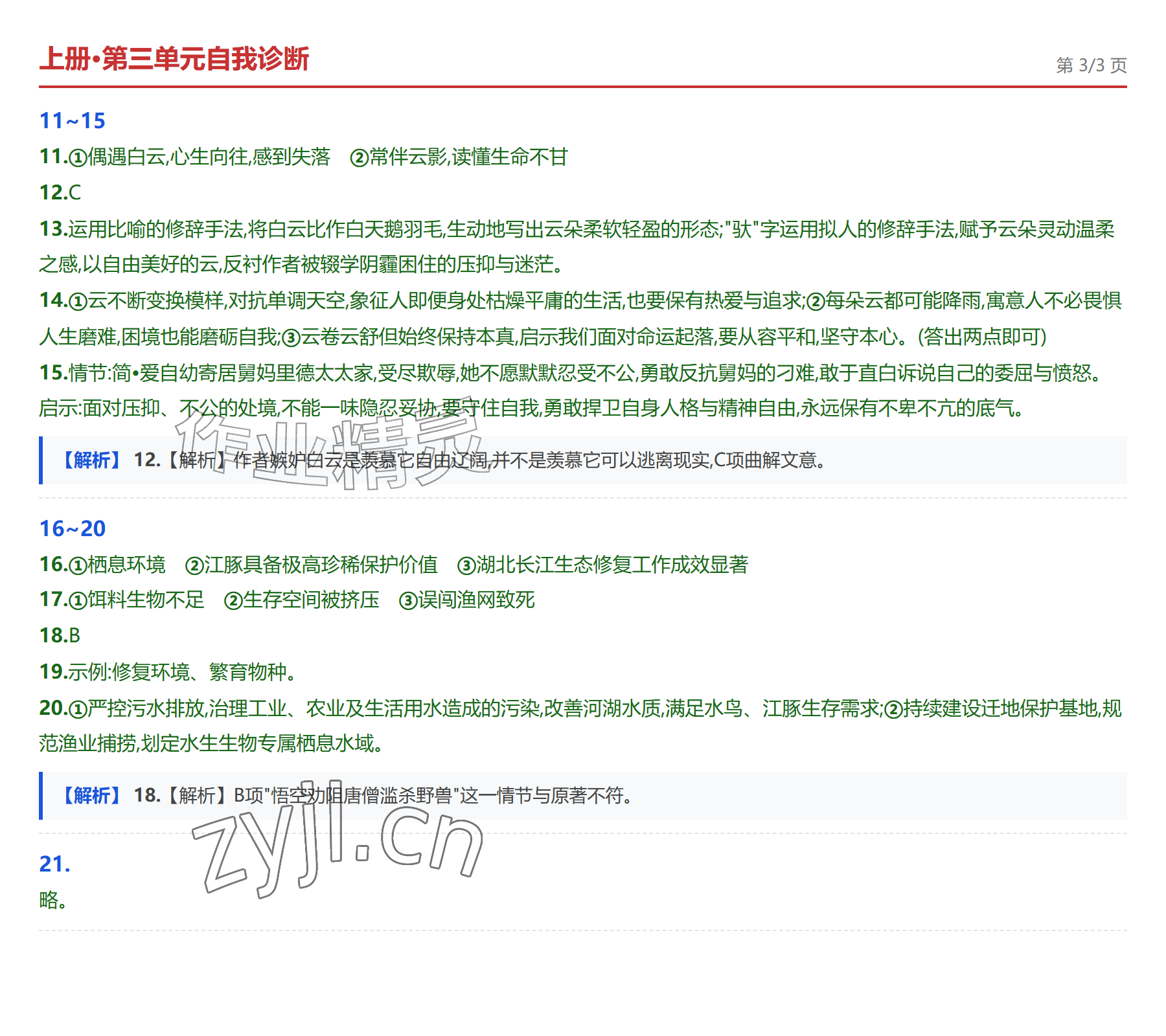Click answer 19 示例:修复环境、繁育物种

pyautogui.click(x=168, y=671)
